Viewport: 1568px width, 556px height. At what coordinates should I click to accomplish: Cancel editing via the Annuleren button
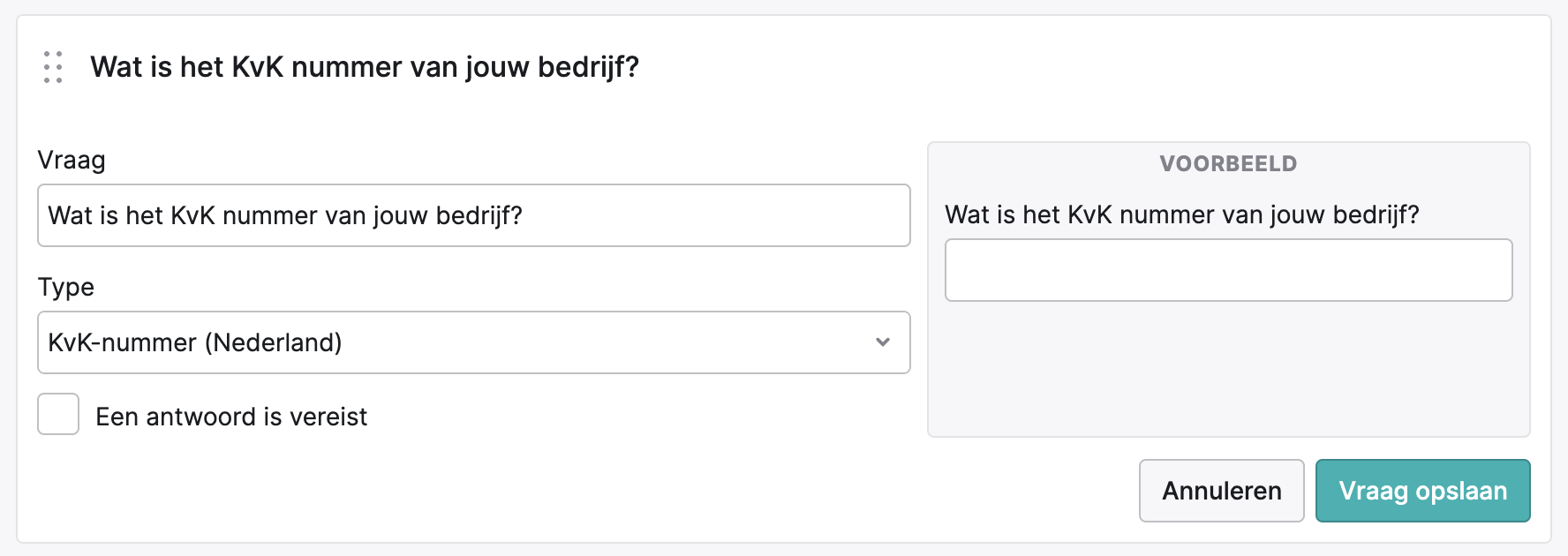point(1221,491)
